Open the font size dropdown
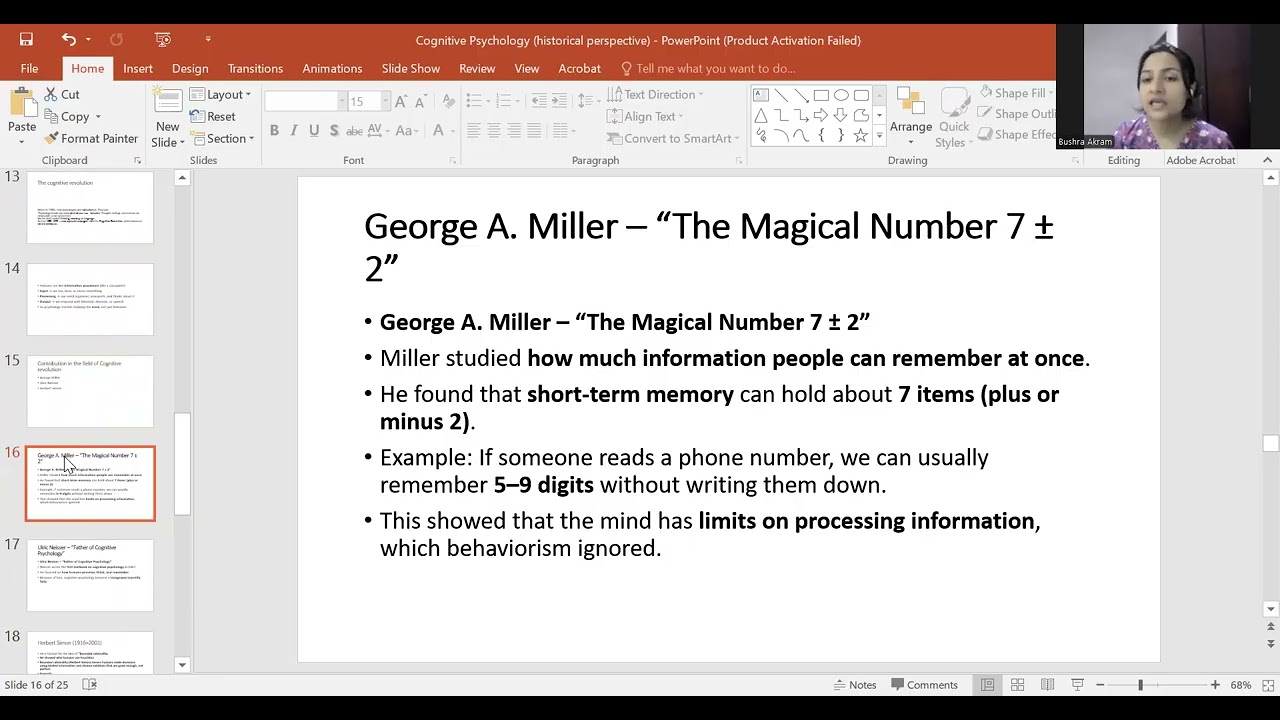The height and width of the screenshot is (720, 1280). click(387, 101)
